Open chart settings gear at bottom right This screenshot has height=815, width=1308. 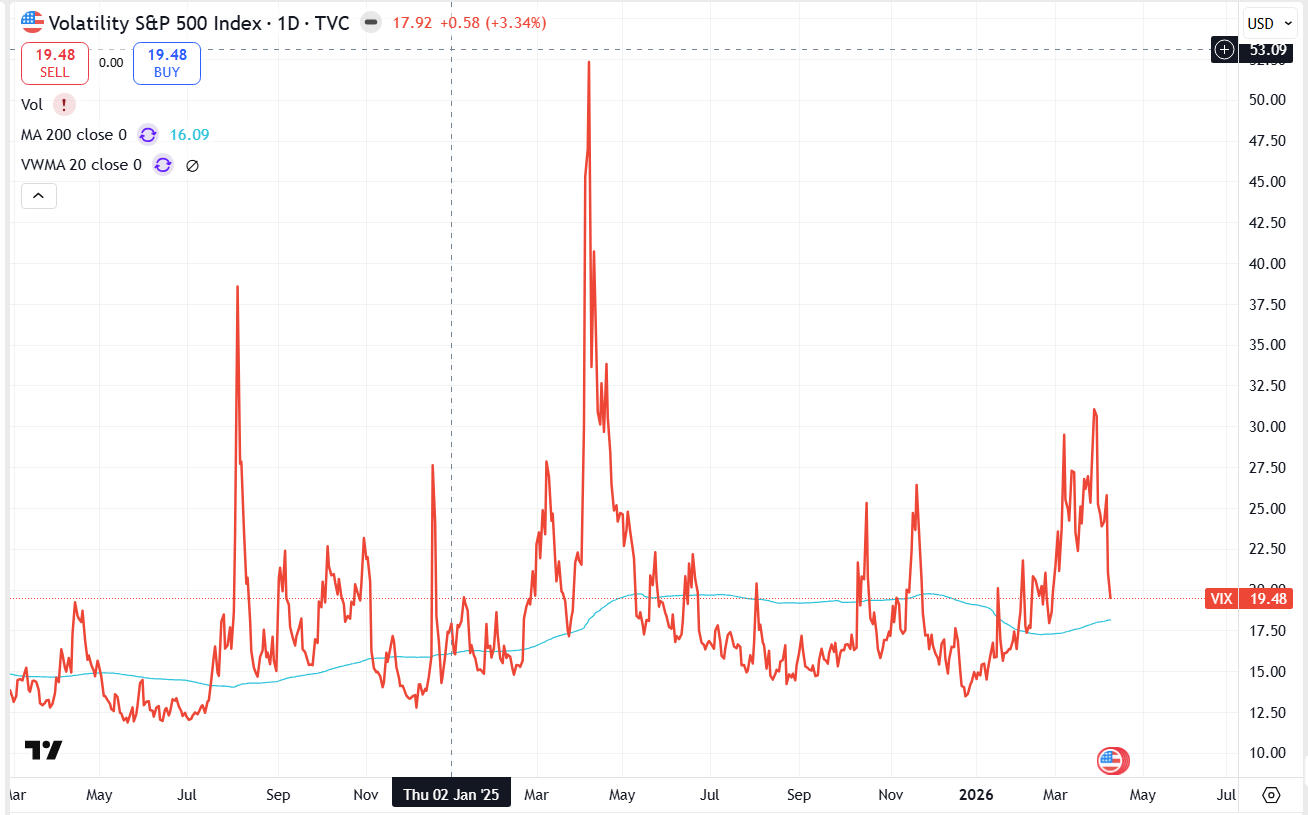pyautogui.click(x=1271, y=795)
